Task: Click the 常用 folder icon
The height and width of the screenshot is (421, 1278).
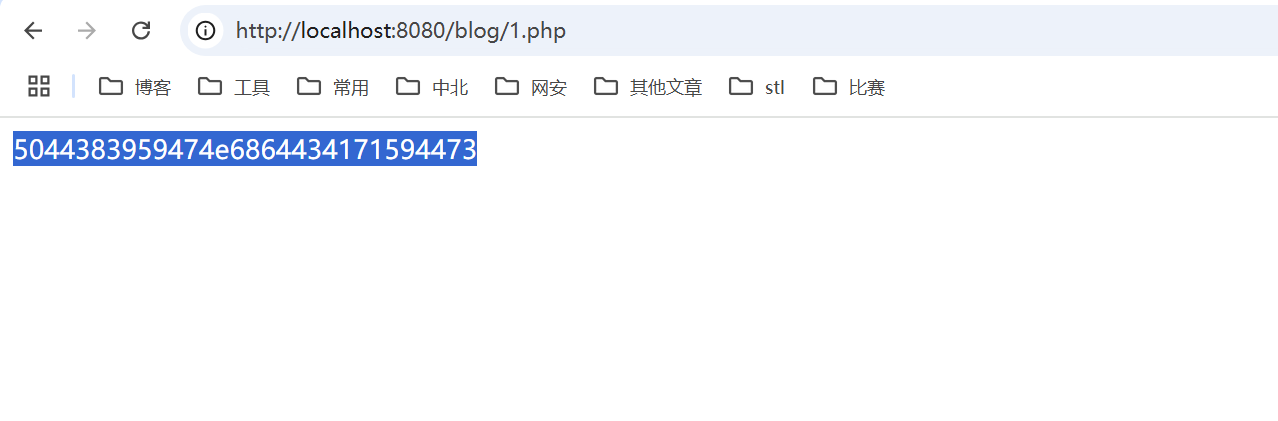Action: click(309, 86)
